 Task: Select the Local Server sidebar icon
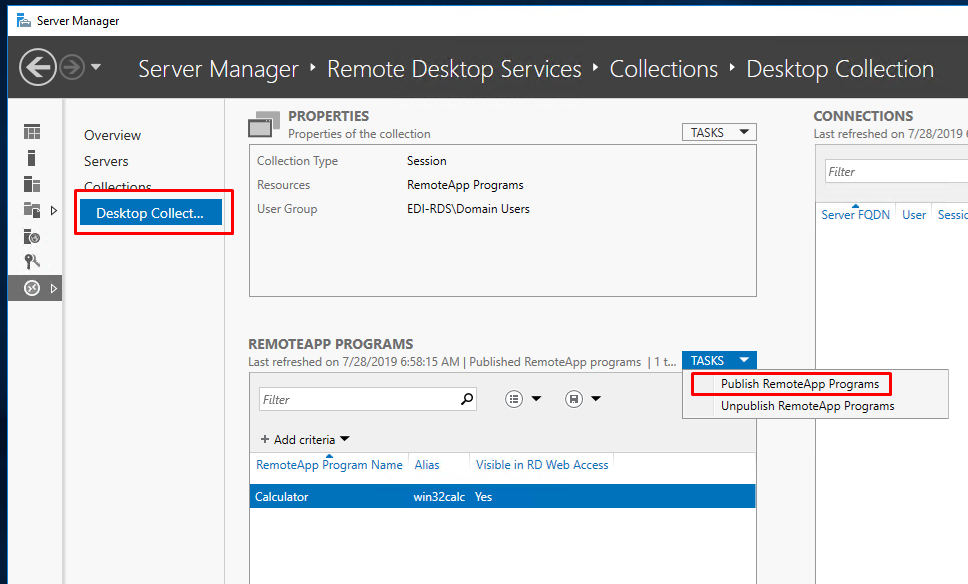31,158
